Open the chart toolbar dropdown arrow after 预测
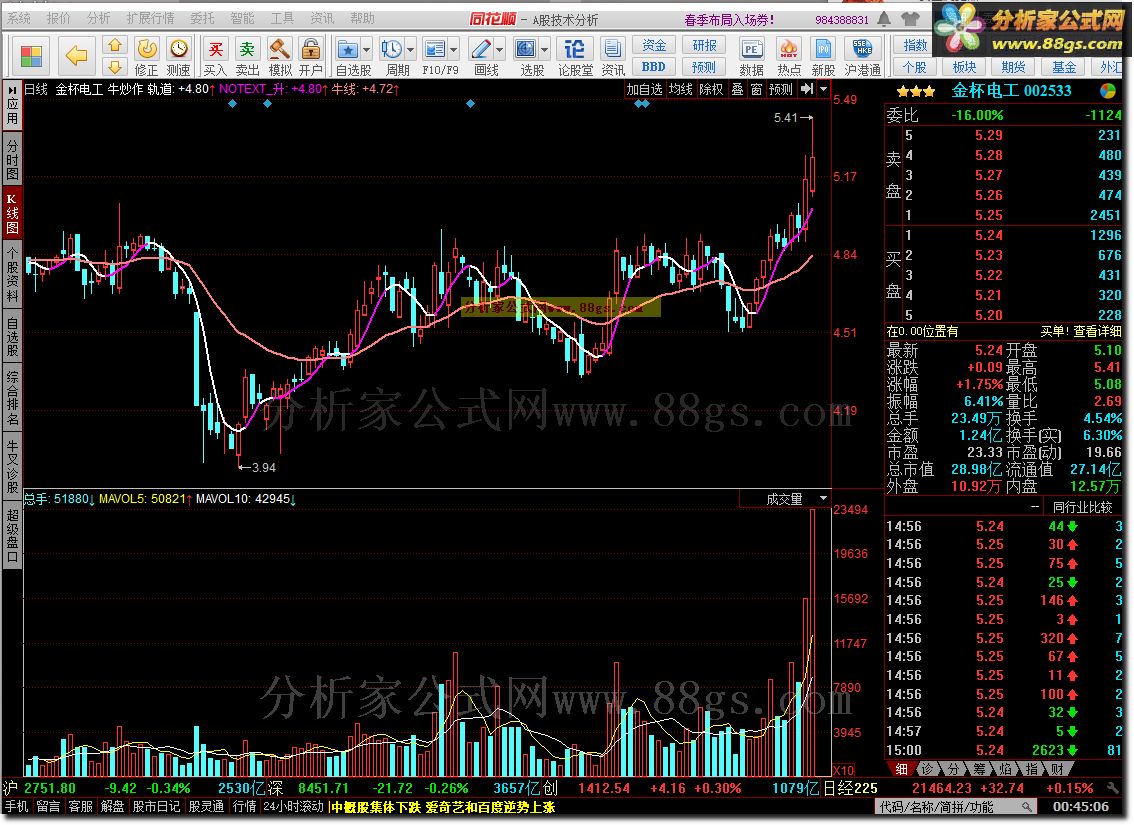 824,89
